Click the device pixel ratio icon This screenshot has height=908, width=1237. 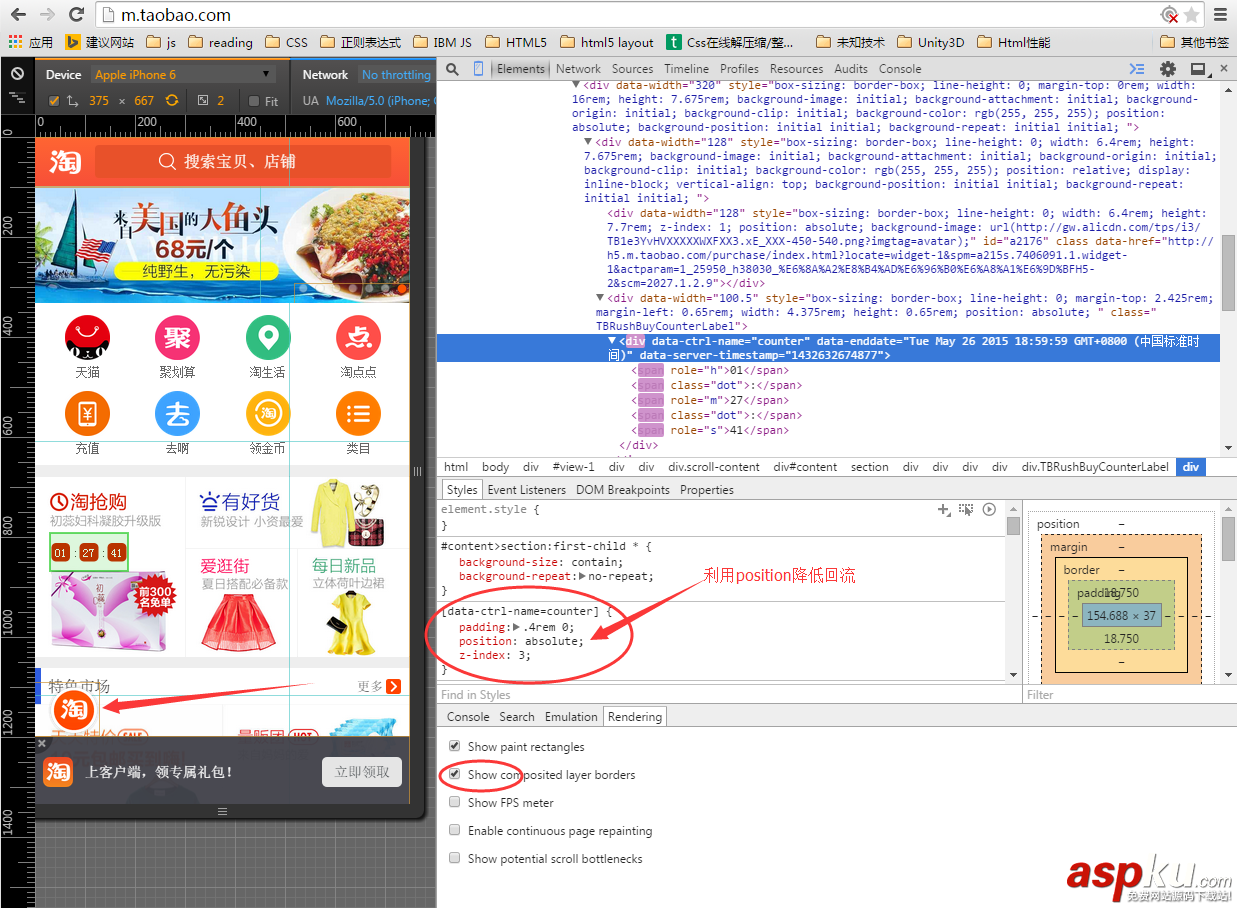tap(203, 101)
